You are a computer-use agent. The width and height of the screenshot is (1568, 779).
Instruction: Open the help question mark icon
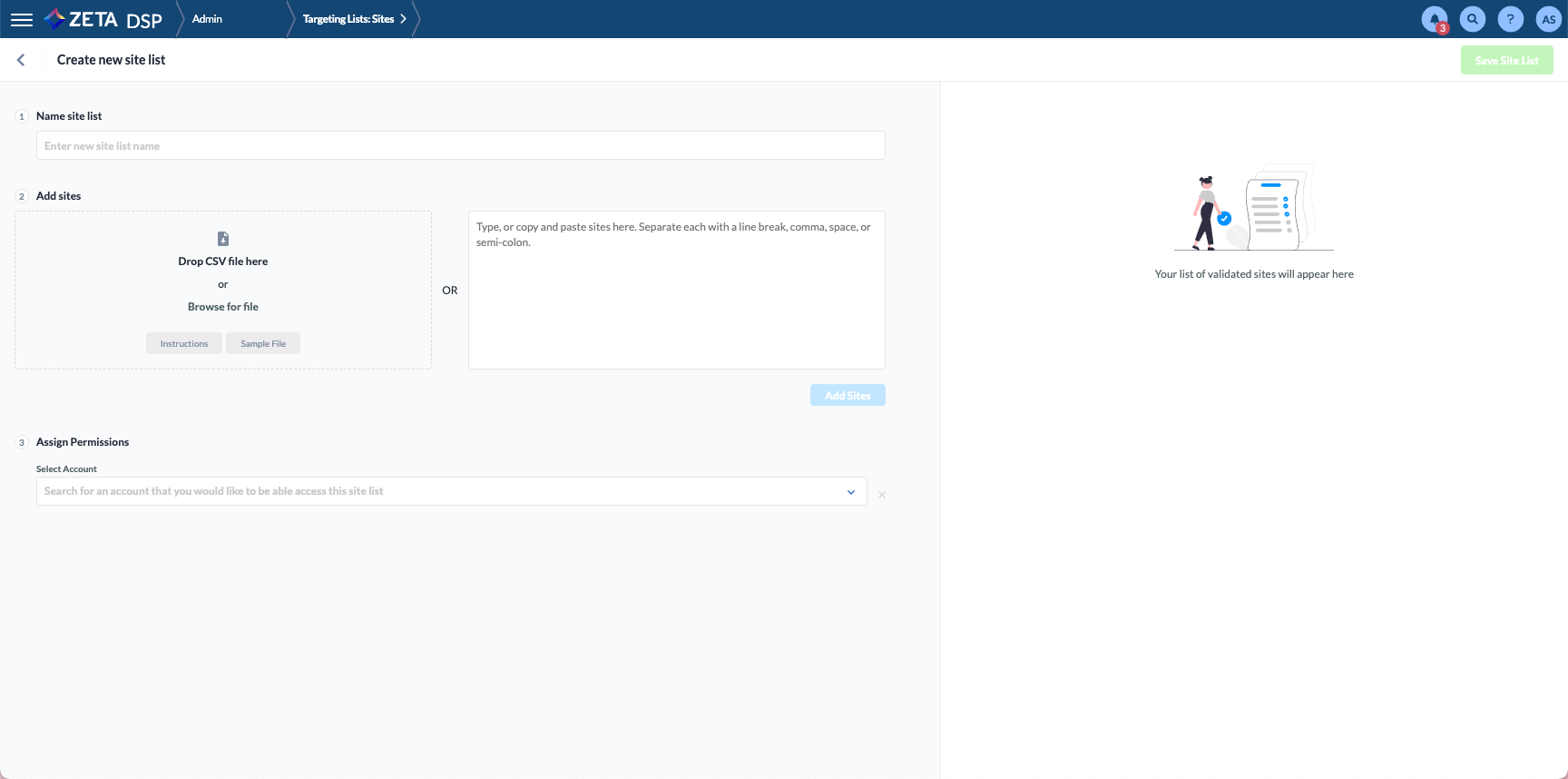pyautogui.click(x=1510, y=19)
